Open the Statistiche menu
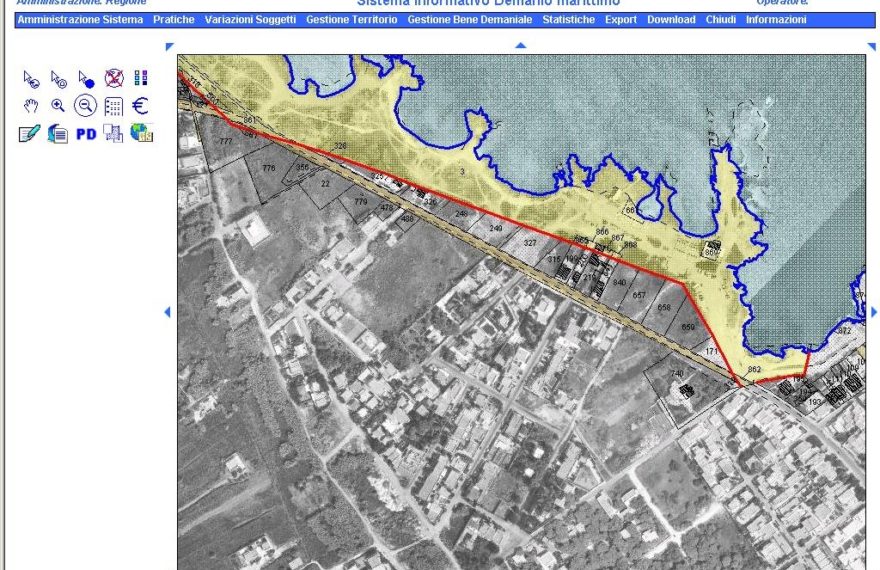Viewport: 880px width, 570px height. [x=568, y=20]
